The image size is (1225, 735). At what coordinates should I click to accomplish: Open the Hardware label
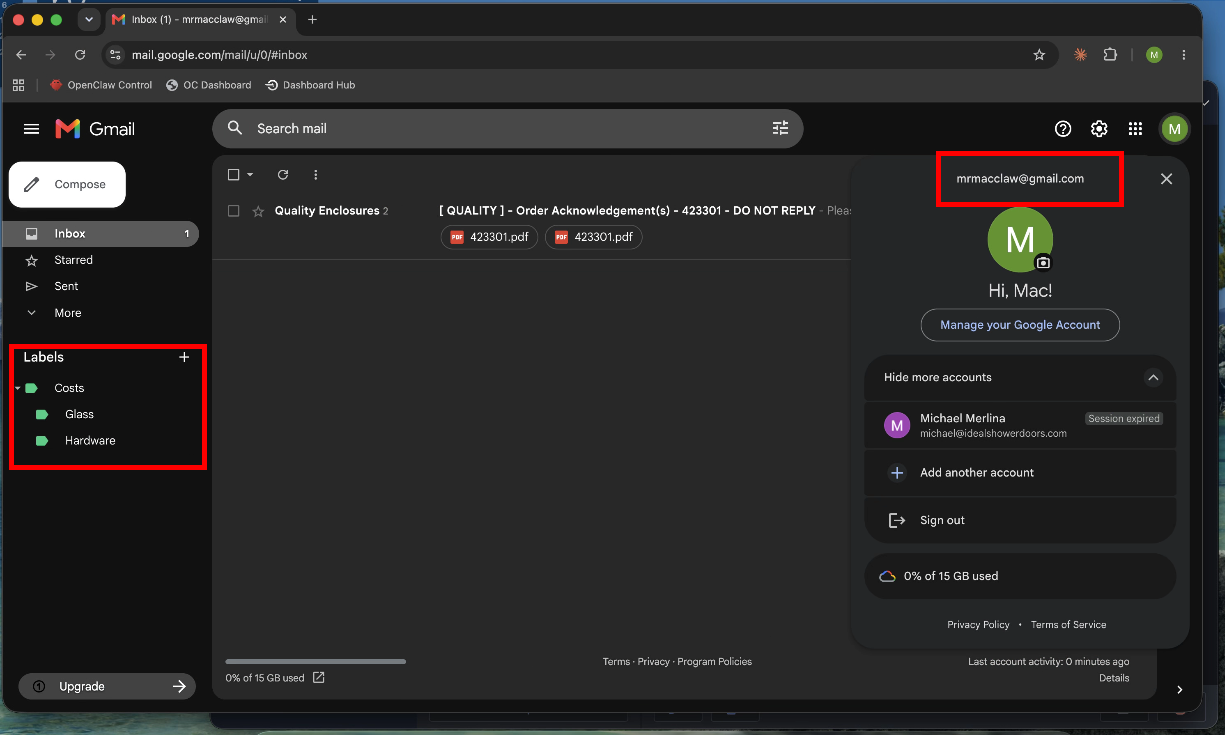coord(90,440)
